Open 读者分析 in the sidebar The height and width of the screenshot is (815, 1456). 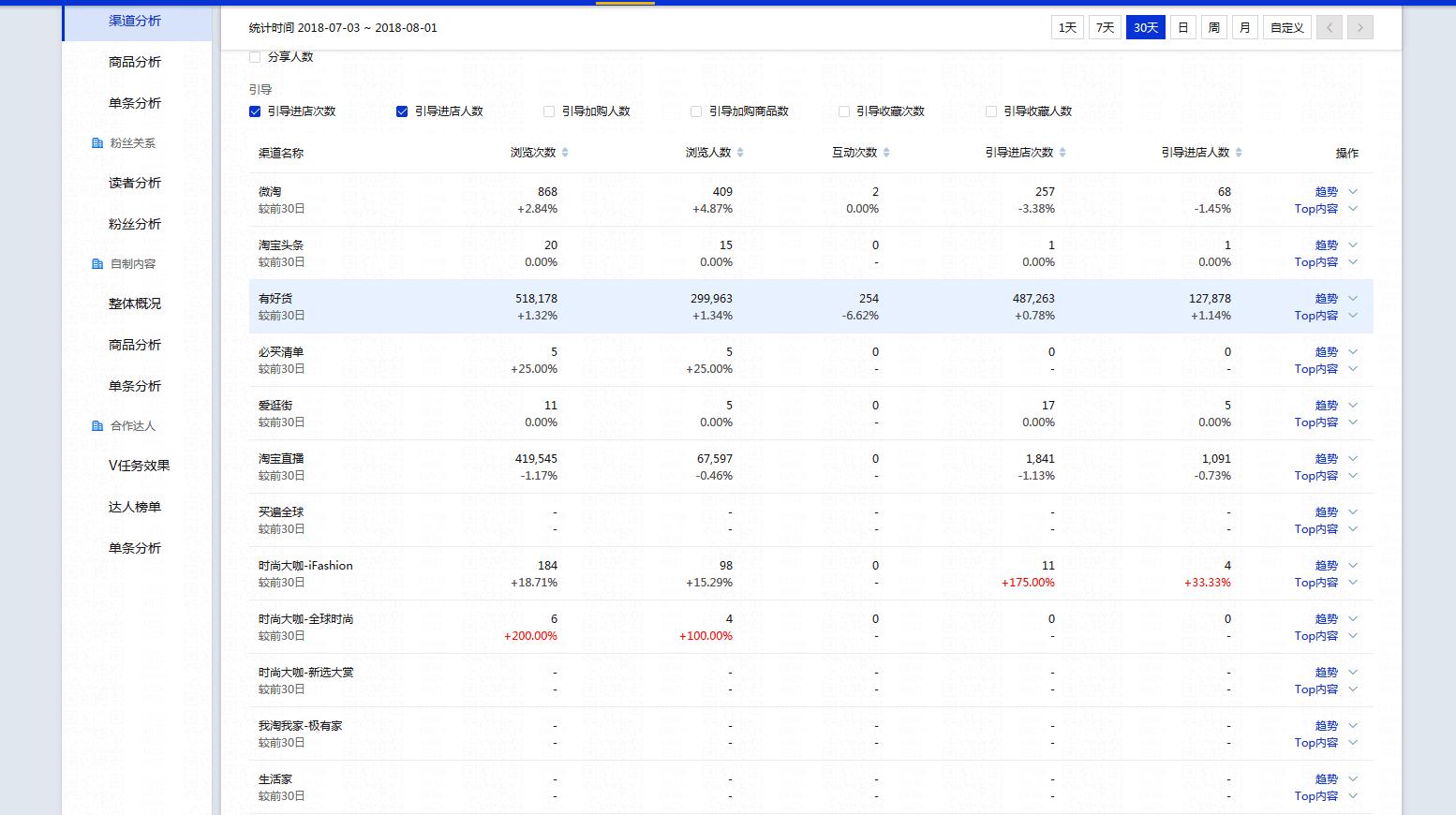pyautogui.click(x=135, y=183)
